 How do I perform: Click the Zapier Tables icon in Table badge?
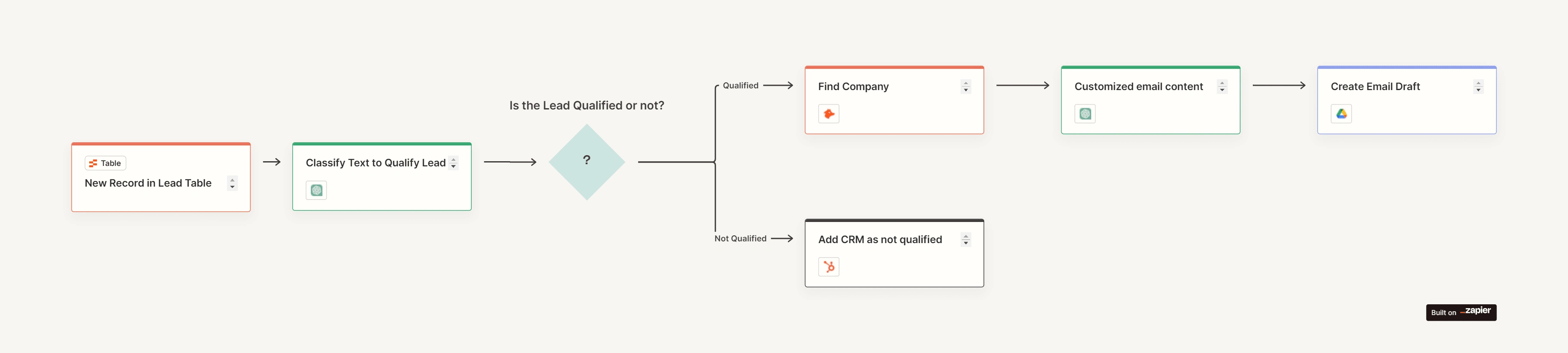tap(93, 163)
